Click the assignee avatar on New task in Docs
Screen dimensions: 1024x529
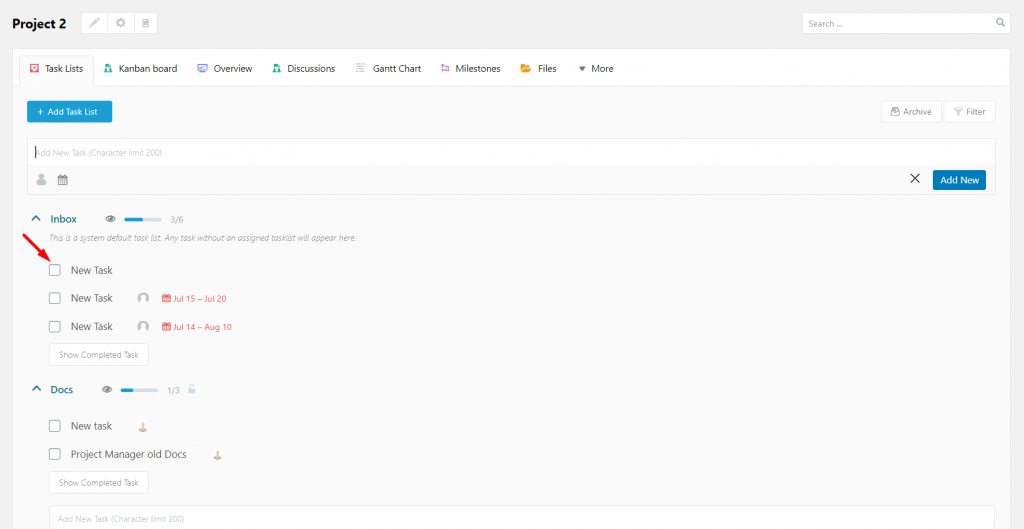[143, 426]
